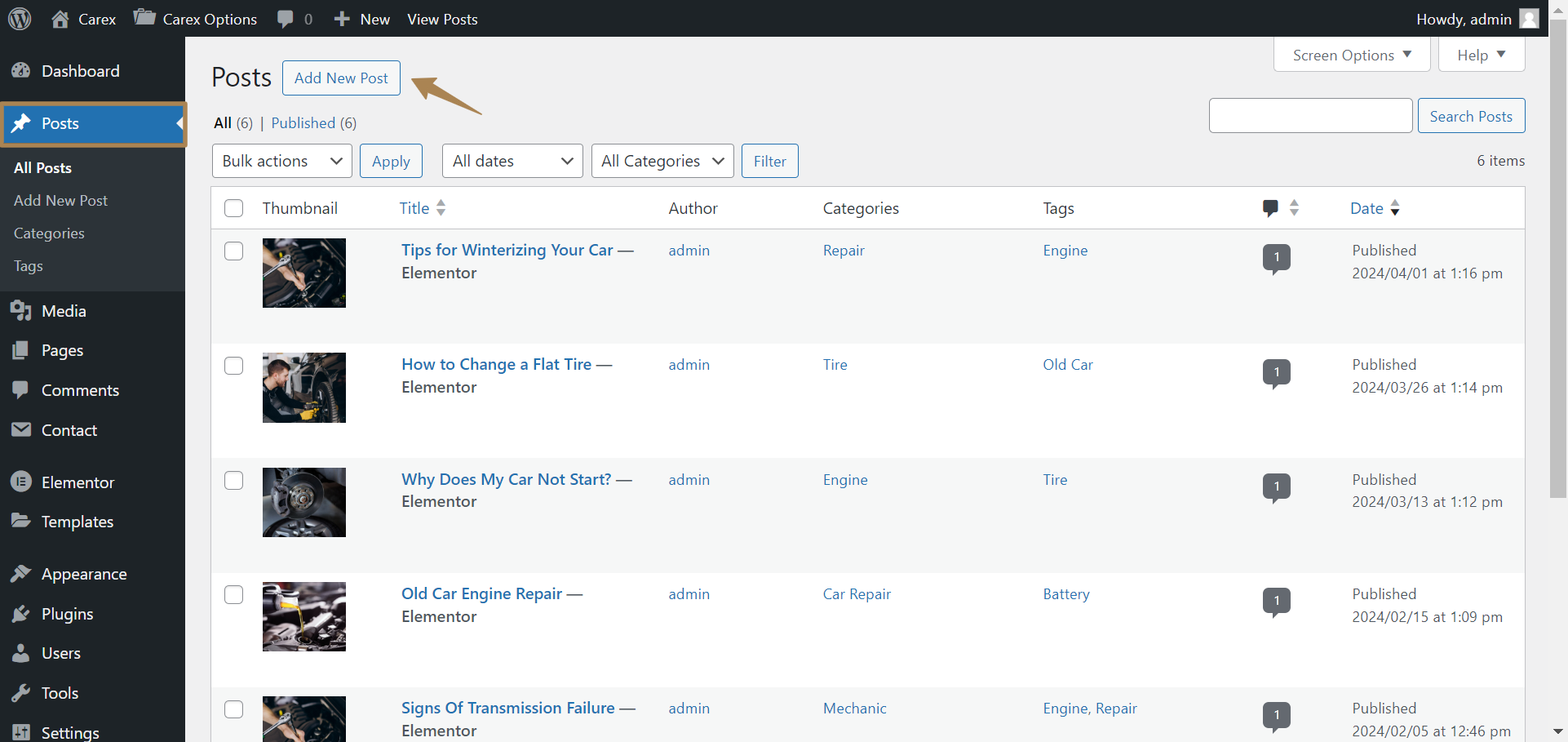Click the Appearance brush icon
The image size is (1568, 742).
21,574
